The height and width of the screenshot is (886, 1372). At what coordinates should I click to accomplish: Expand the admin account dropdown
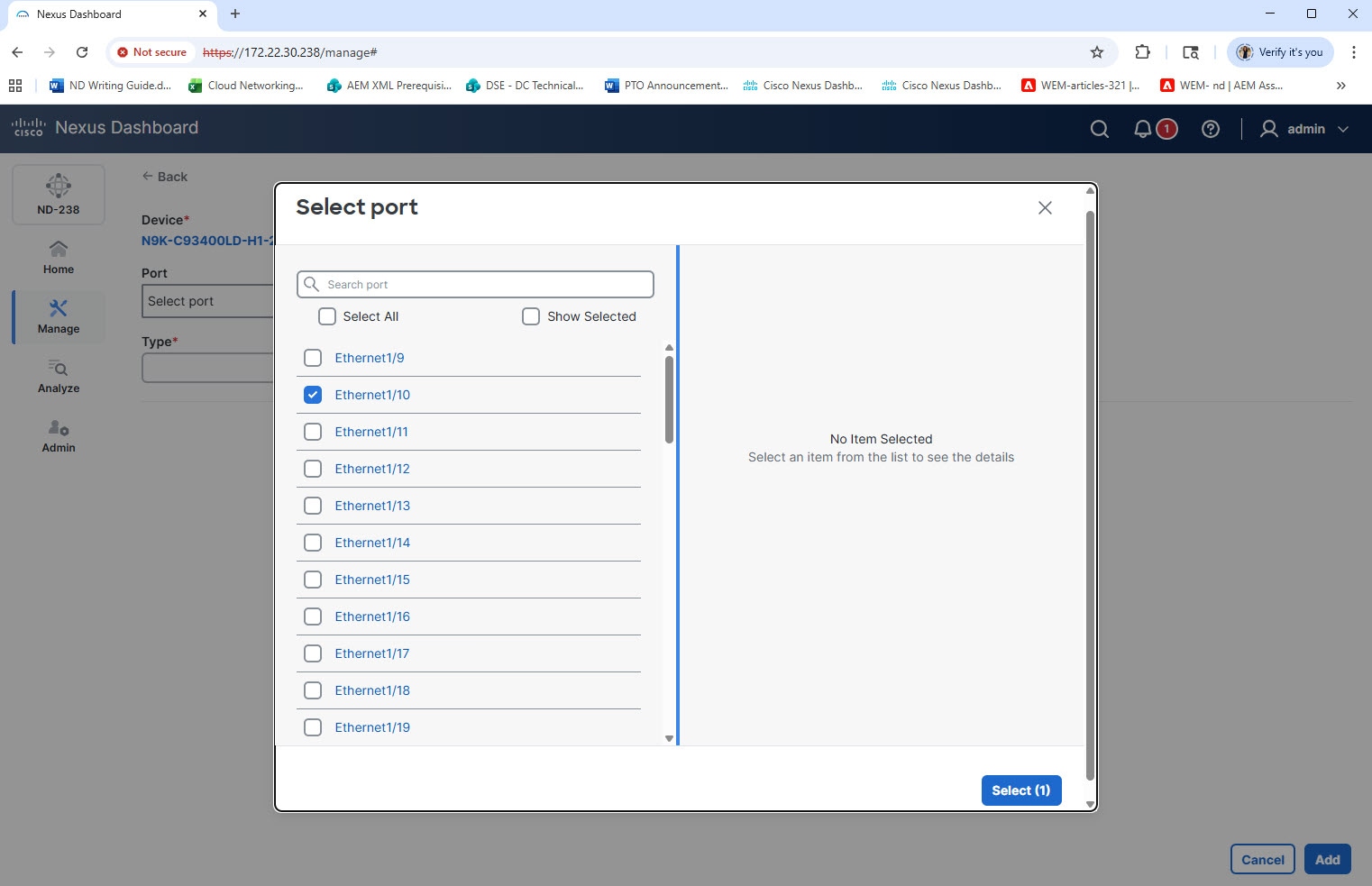point(1344,129)
